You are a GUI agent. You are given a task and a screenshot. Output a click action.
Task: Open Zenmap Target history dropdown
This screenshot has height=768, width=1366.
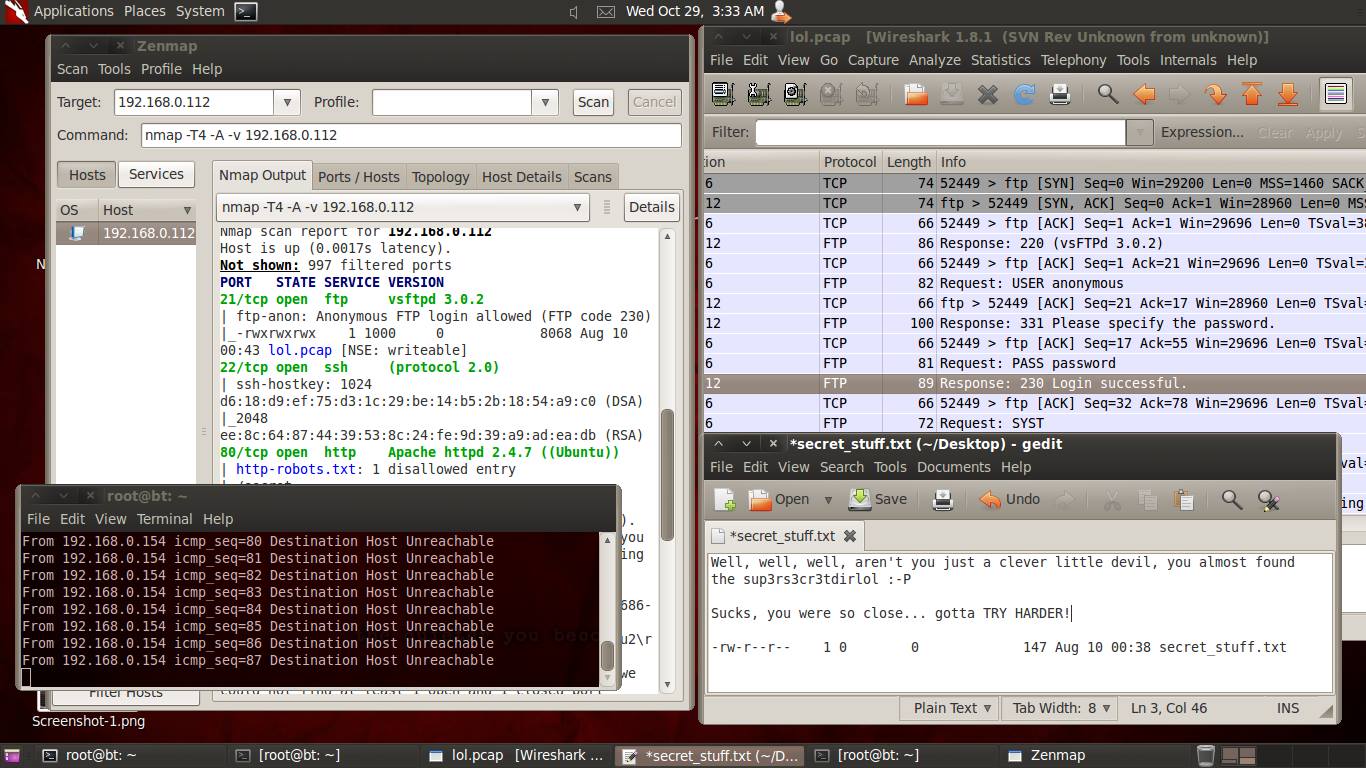(x=287, y=102)
